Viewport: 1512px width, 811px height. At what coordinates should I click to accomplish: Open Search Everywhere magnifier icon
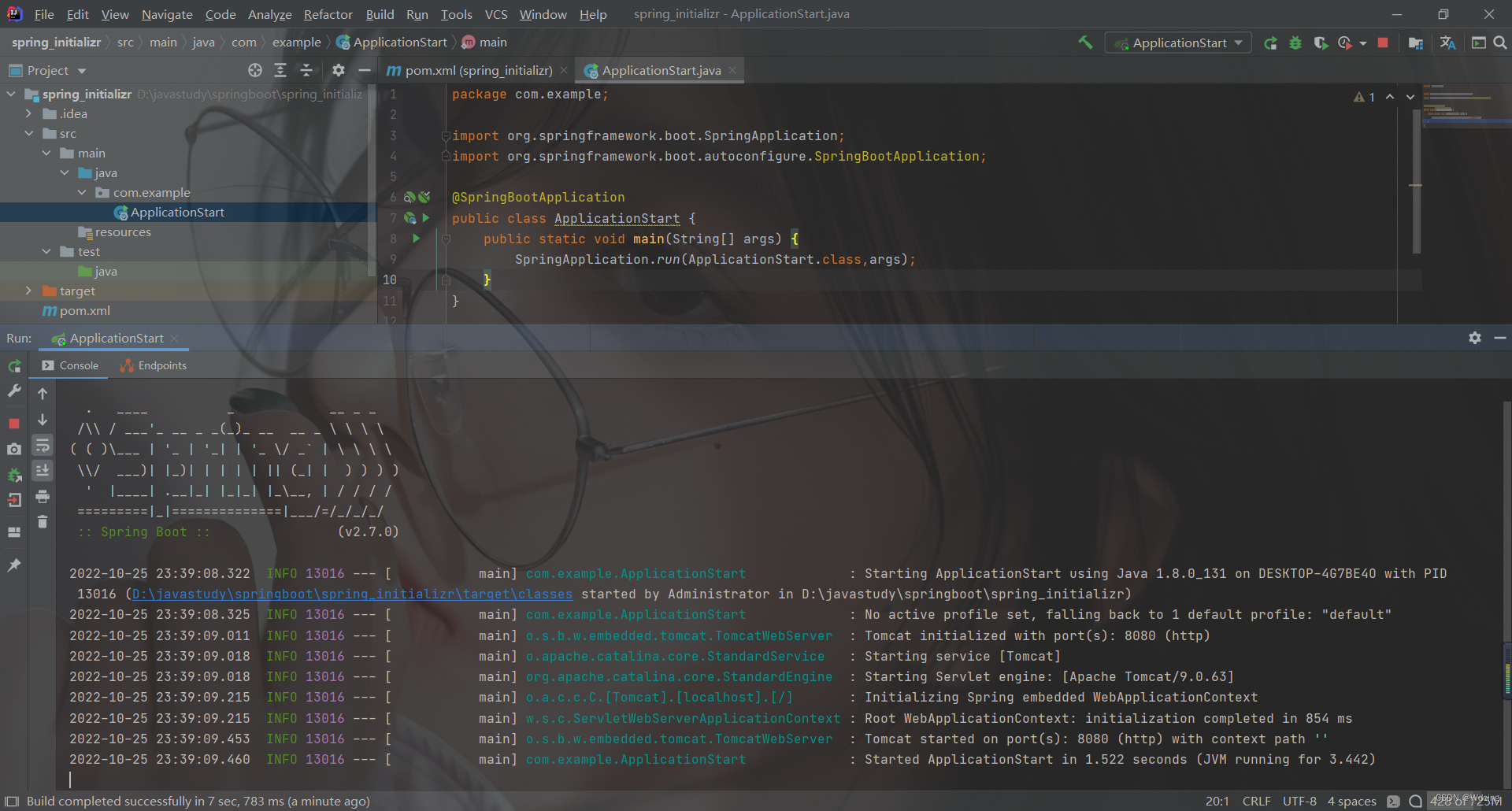pos(1500,43)
